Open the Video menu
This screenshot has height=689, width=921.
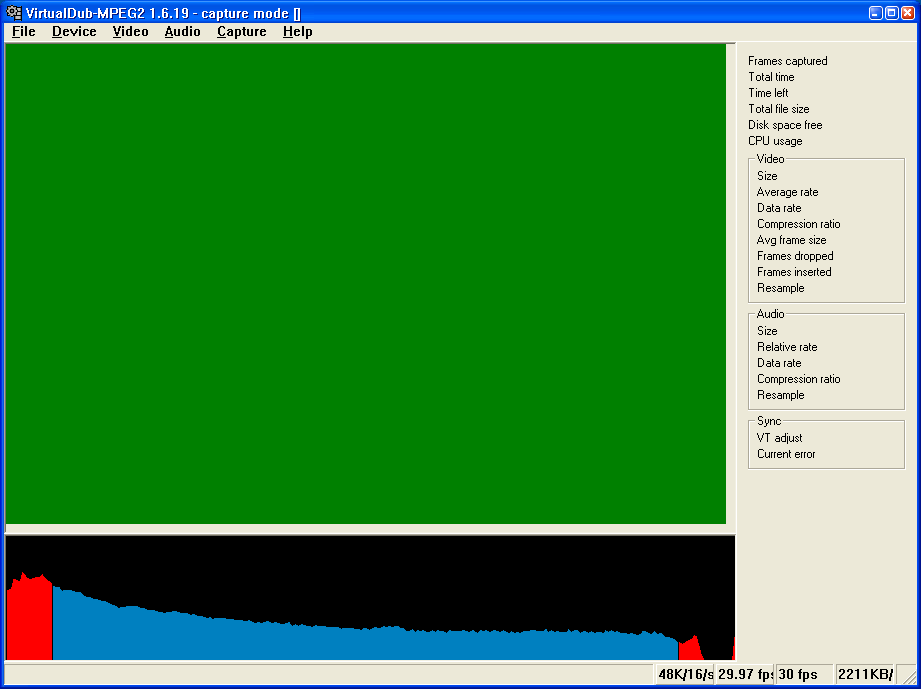tap(130, 32)
